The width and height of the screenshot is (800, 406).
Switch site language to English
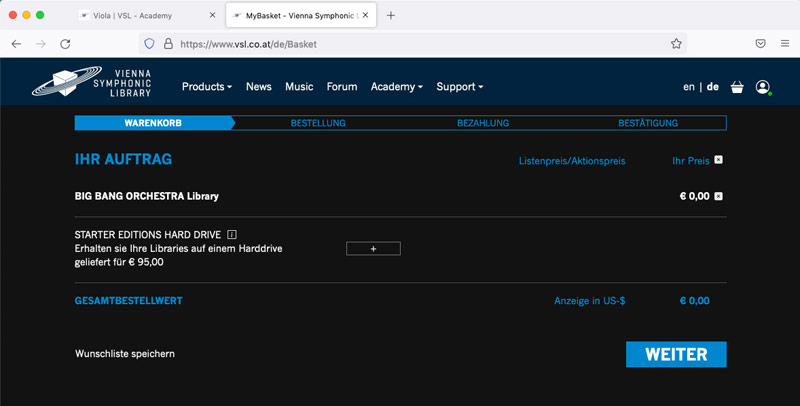pyautogui.click(x=689, y=87)
